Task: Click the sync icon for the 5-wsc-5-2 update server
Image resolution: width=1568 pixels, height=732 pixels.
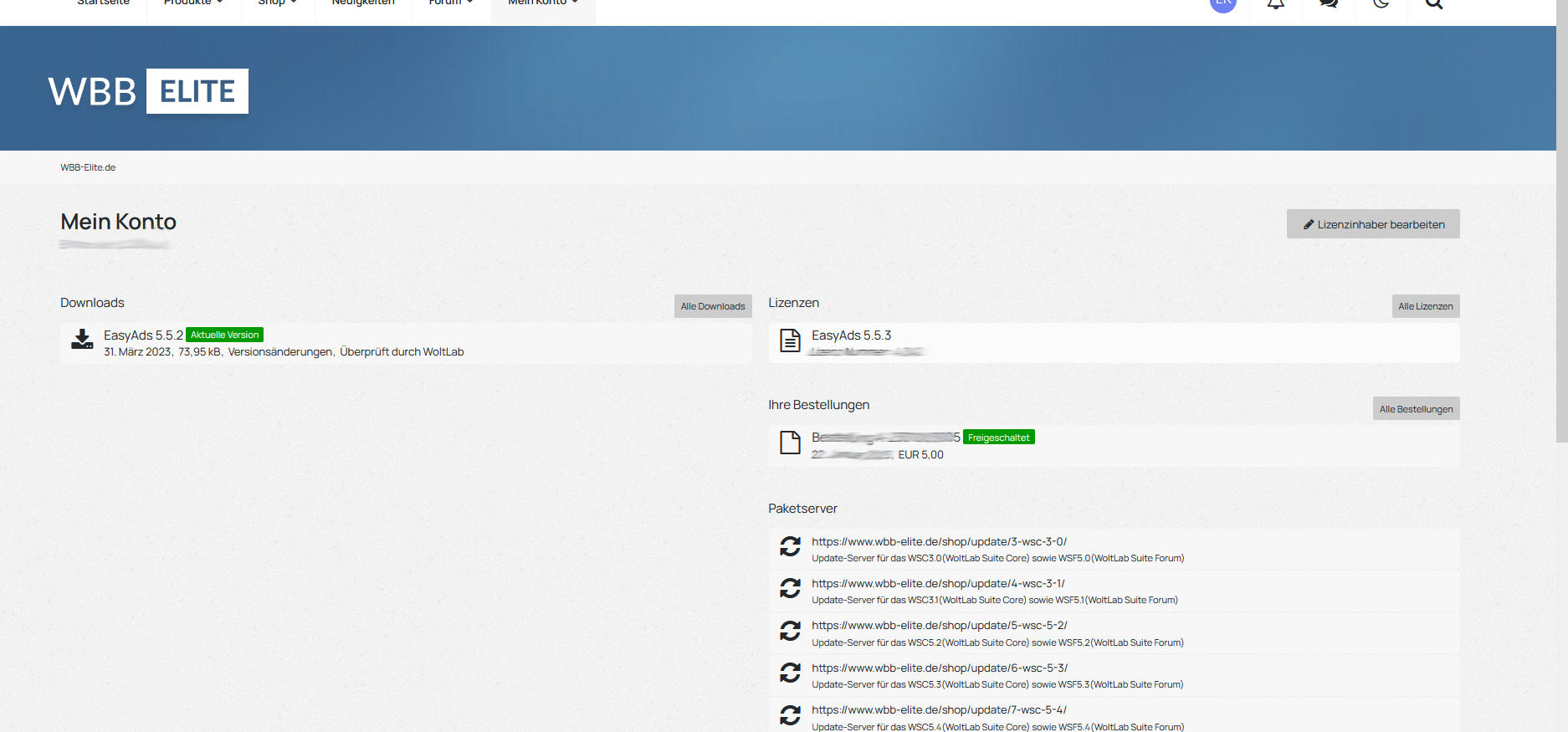Action: click(790, 631)
